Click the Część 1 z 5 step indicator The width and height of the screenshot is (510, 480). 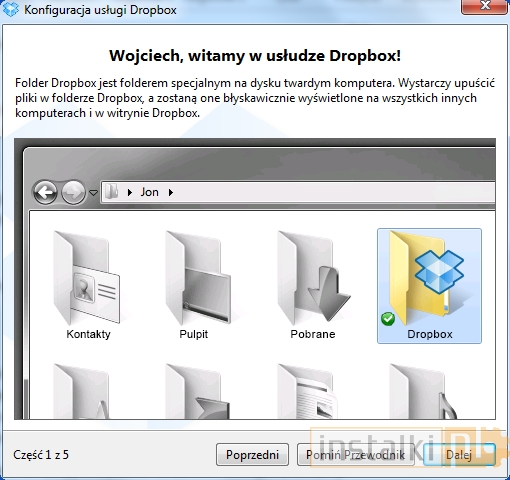[41, 454]
